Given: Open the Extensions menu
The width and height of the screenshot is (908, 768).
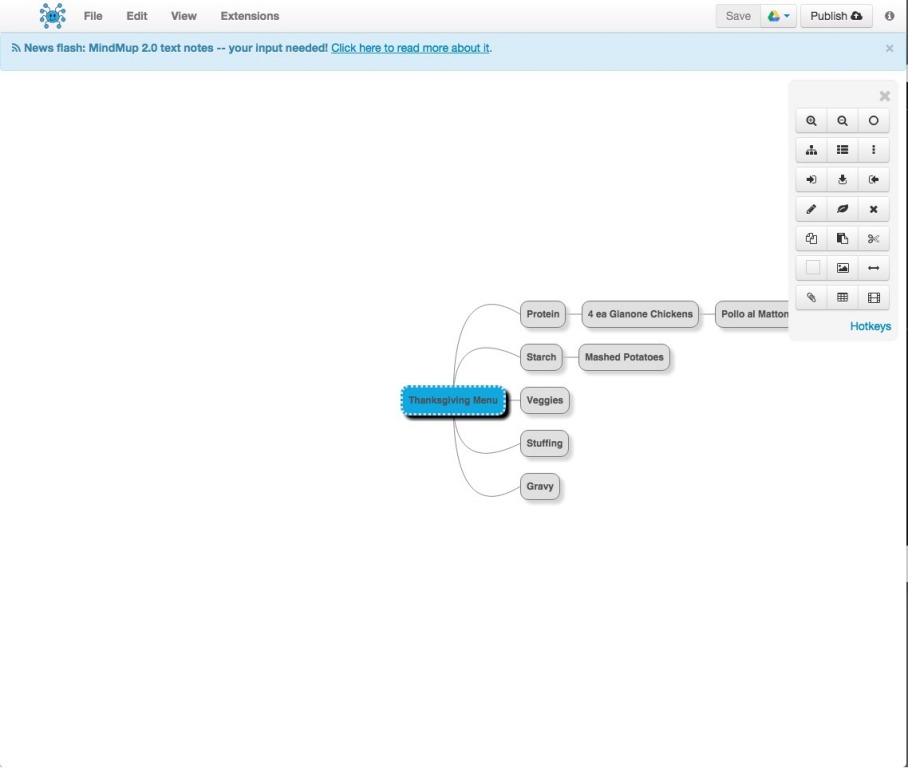Looking at the screenshot, I should (250, 16).
